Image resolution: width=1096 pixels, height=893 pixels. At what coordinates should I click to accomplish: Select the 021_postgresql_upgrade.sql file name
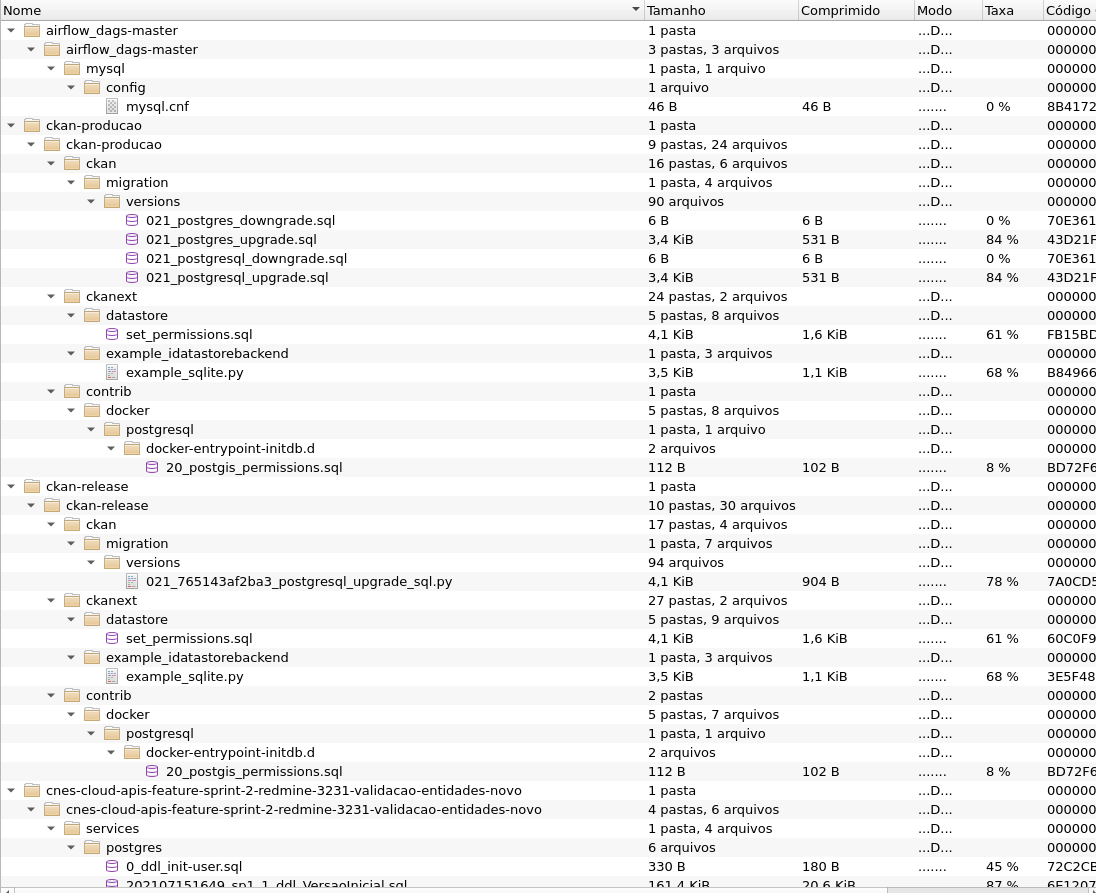(x=237, y=277)
